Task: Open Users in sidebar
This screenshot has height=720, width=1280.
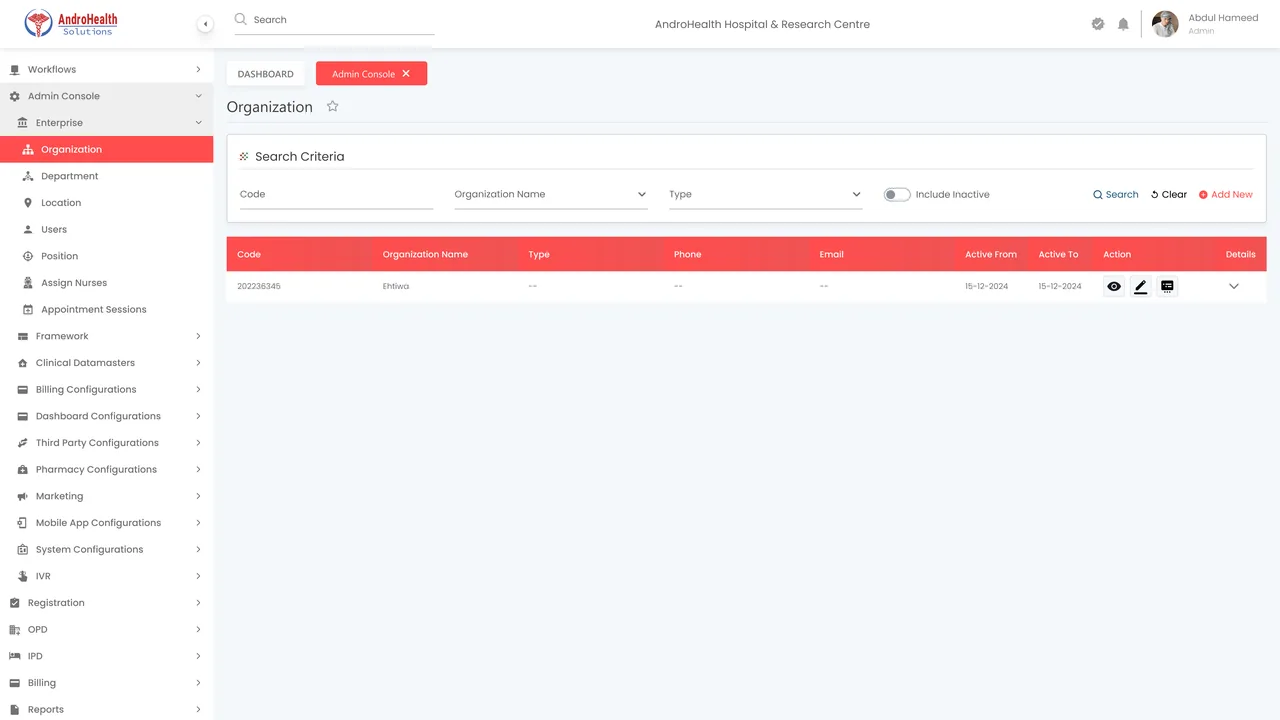Action: [106, 230]
